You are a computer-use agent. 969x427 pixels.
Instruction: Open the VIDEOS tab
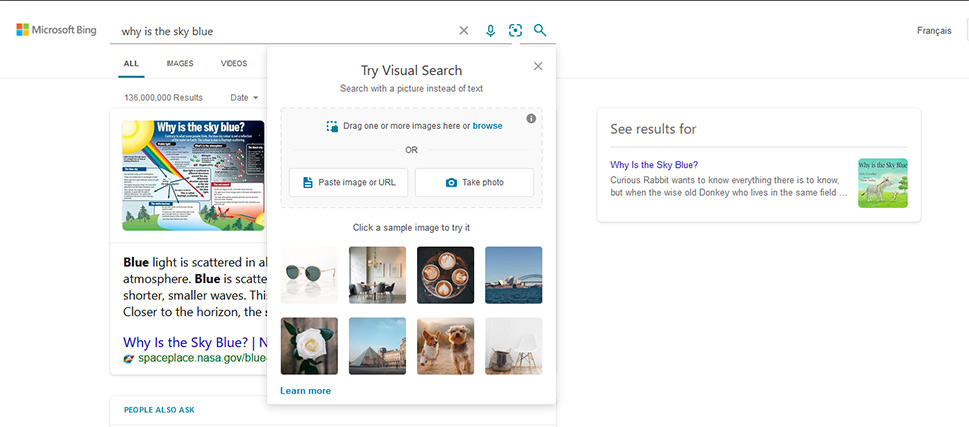[234, 64]
